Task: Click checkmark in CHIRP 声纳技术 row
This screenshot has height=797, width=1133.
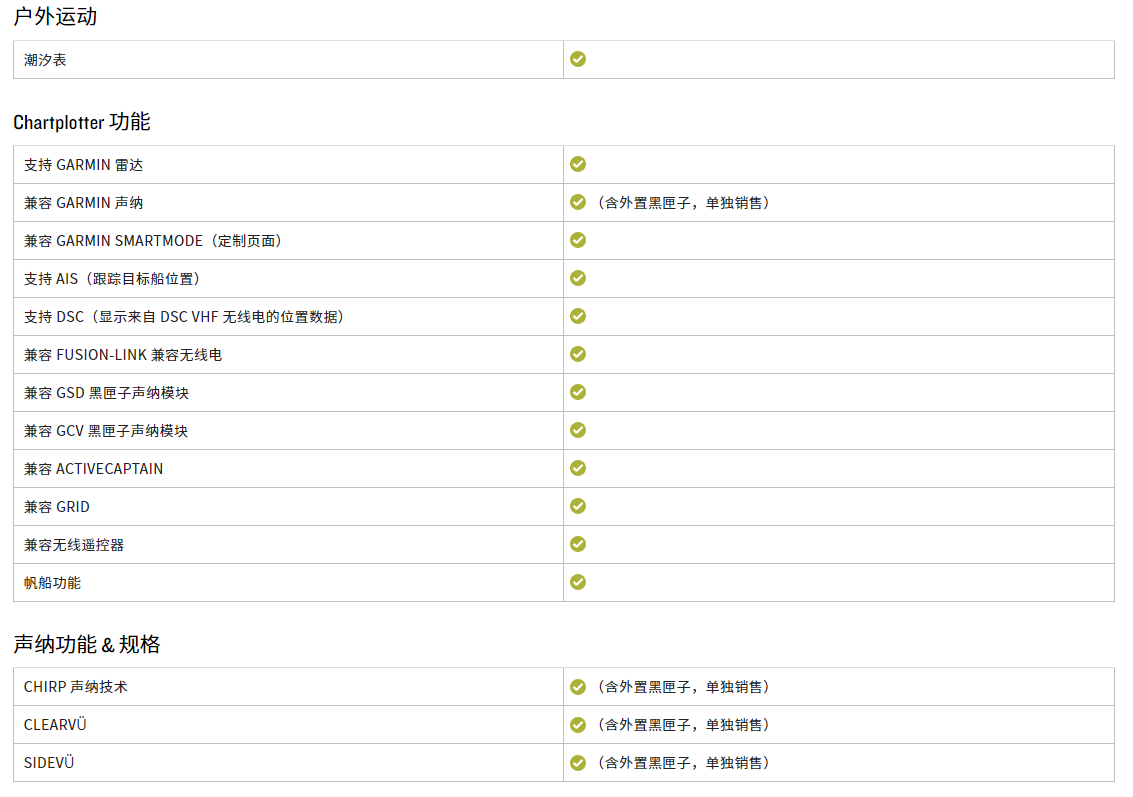Action: click(x=578, y=686)
